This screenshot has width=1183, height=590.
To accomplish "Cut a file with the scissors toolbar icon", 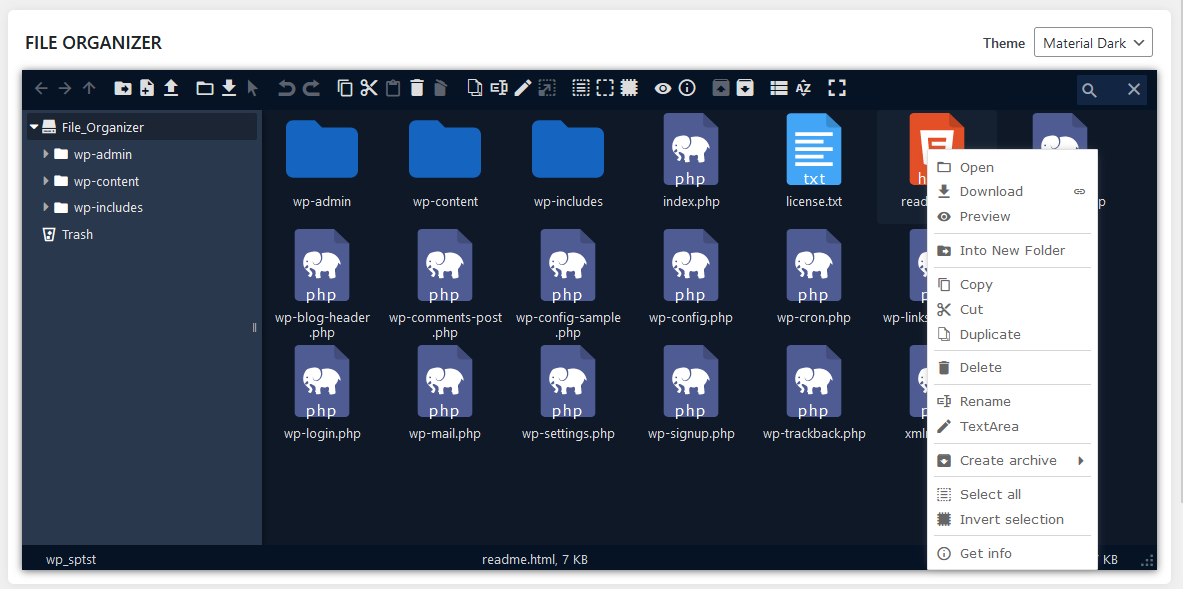I will (368, 88).
